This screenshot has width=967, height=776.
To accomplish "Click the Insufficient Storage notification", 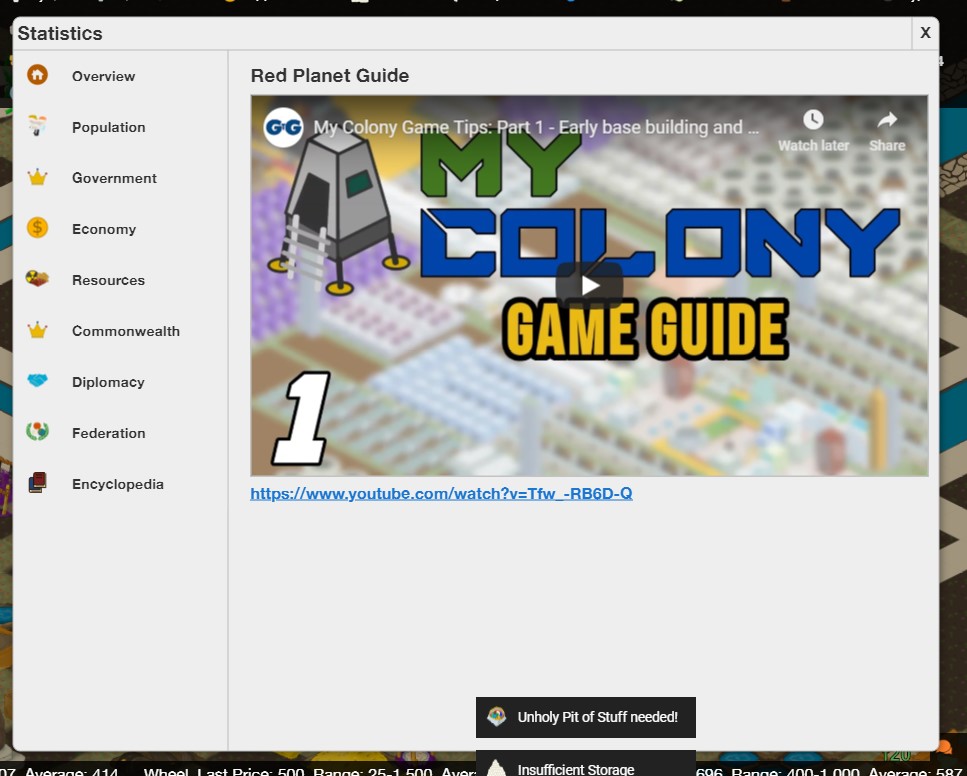I will [x=585, y=764].
